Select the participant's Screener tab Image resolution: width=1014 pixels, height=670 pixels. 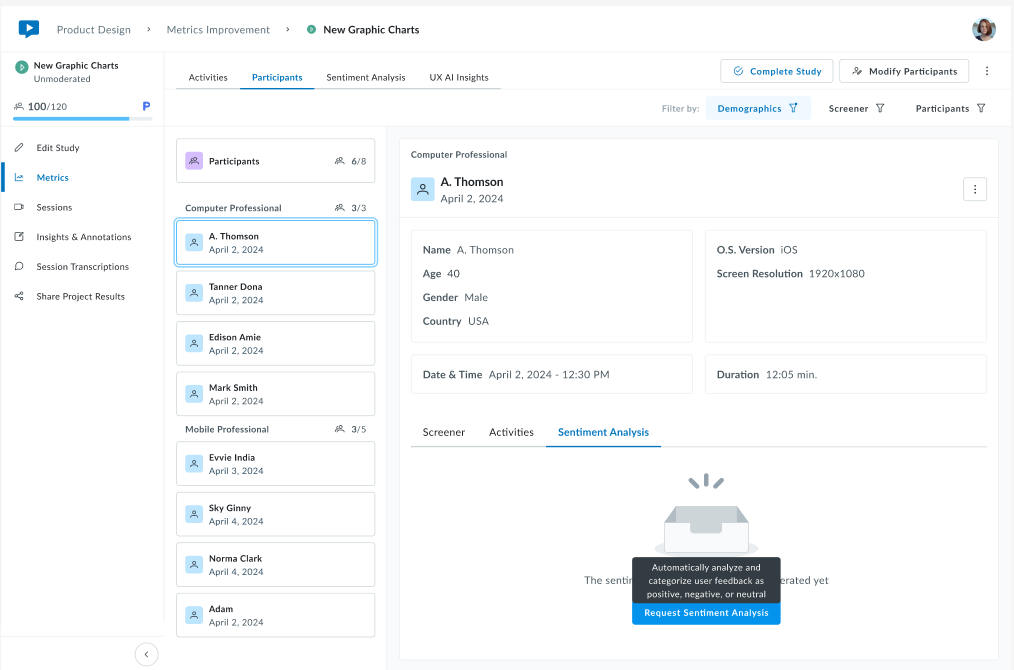point(443,432)
